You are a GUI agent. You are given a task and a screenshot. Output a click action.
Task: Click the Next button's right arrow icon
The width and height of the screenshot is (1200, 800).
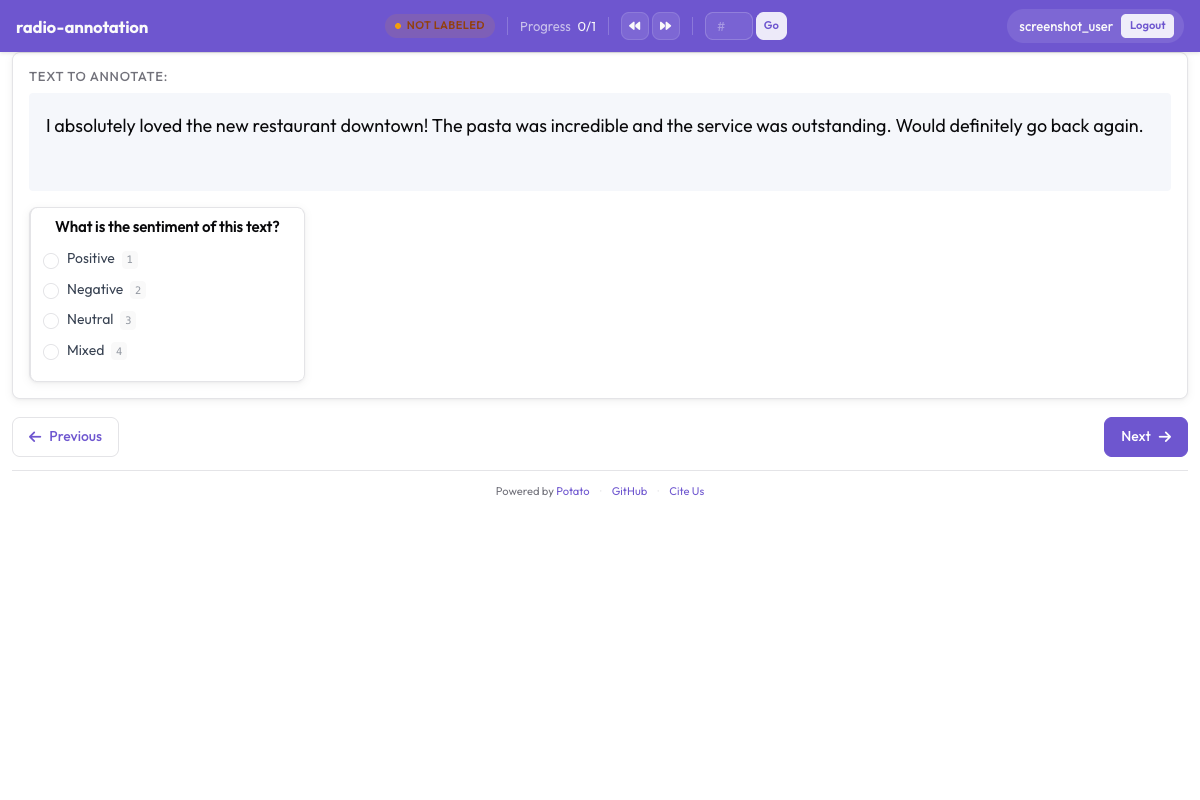(x=1166, y=437)
